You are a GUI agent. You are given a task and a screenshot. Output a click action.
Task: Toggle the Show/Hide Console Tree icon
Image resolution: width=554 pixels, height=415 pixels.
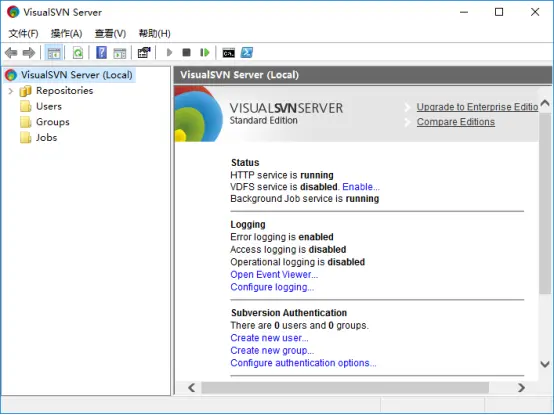54,53
